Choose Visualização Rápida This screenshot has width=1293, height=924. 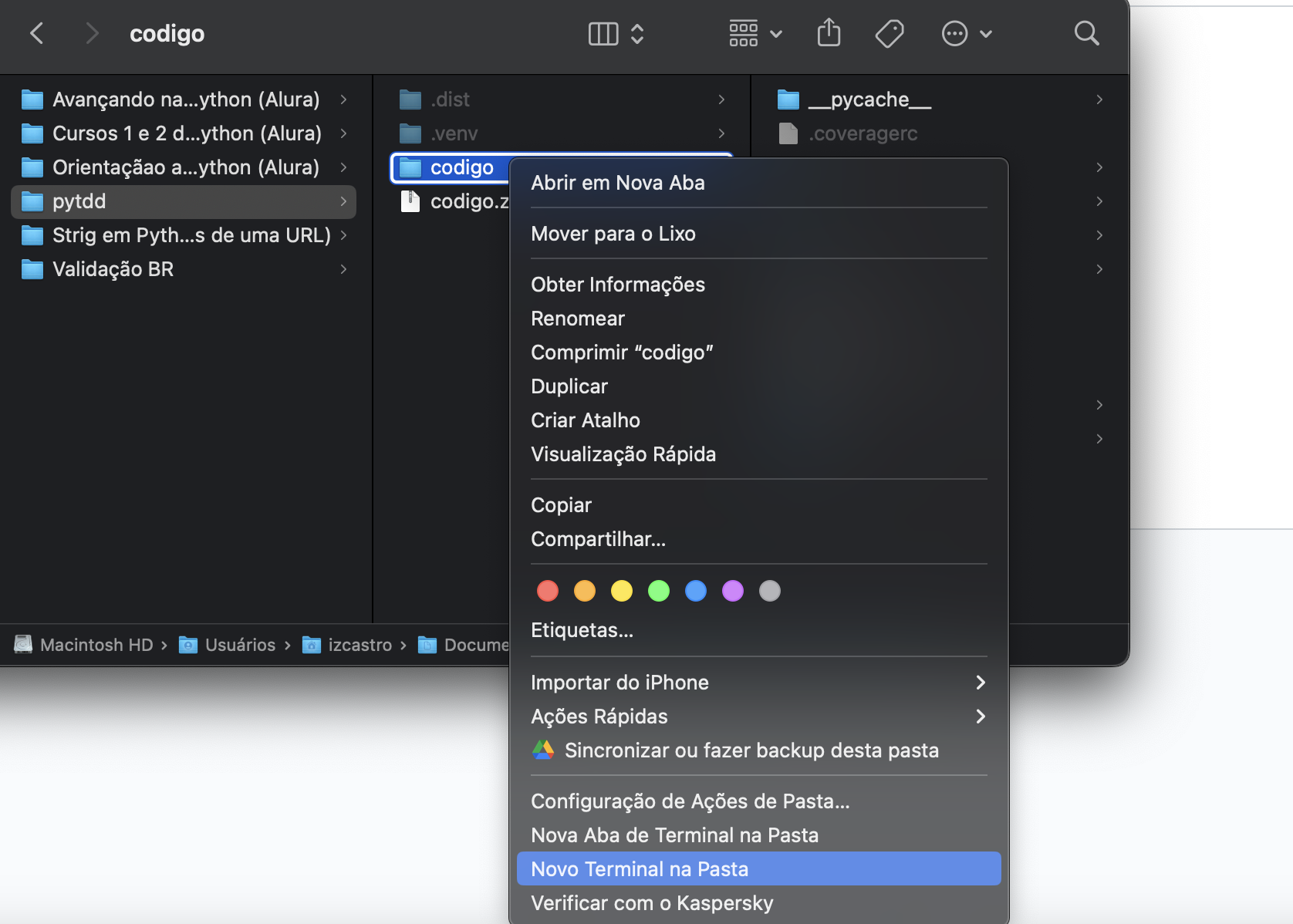758,454
